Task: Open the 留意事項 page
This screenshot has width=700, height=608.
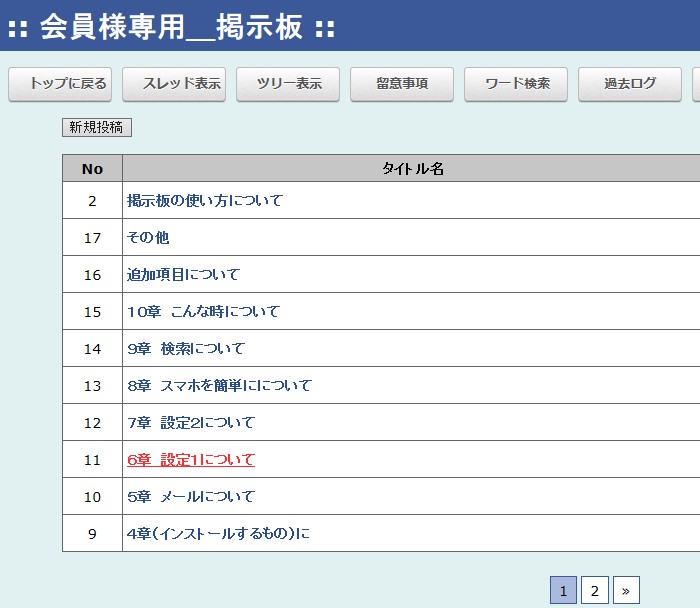Action: click(x=402, y=84)
